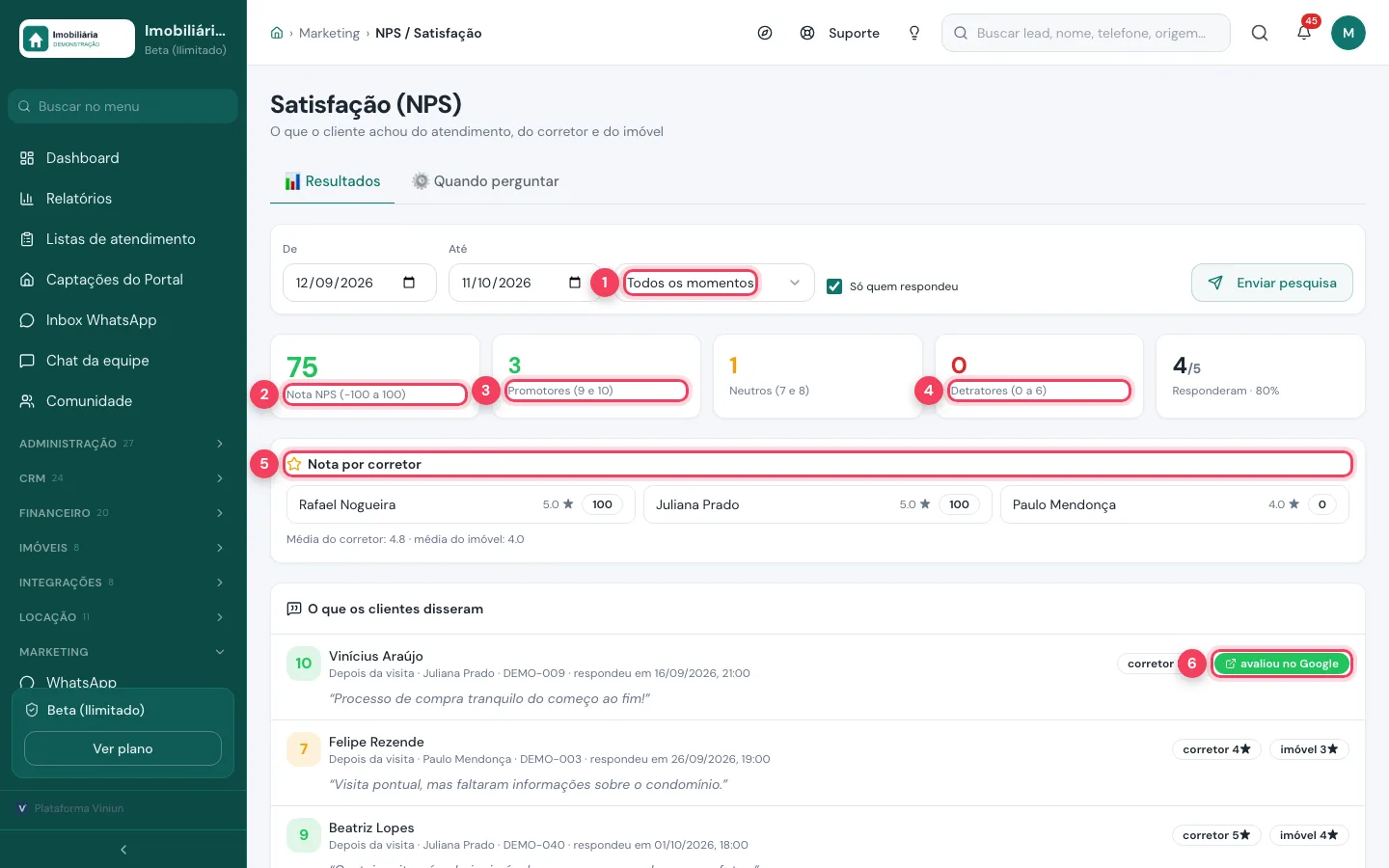Open calendar picker for the Até date
Screen dimensions: 1389x868
tap(575, 283)
